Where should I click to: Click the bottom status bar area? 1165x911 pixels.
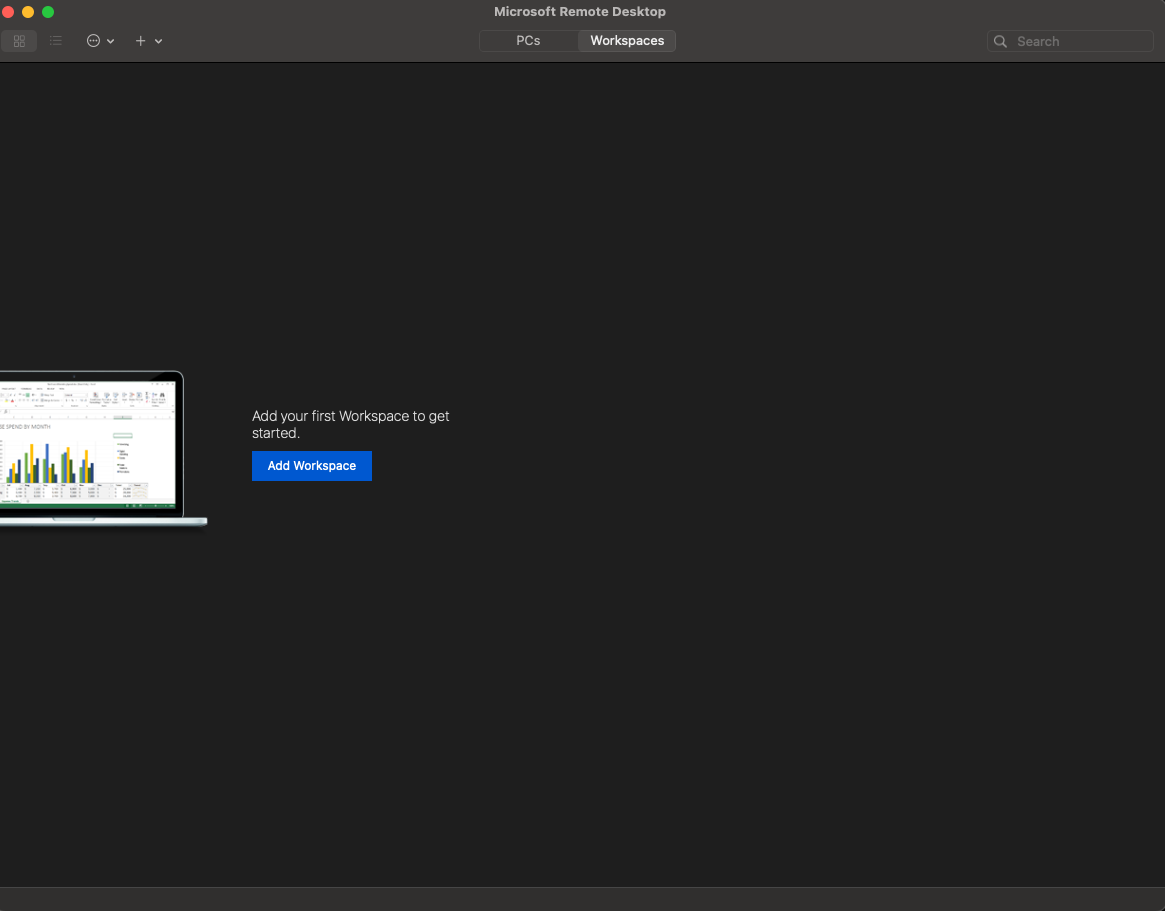(582, 898)
